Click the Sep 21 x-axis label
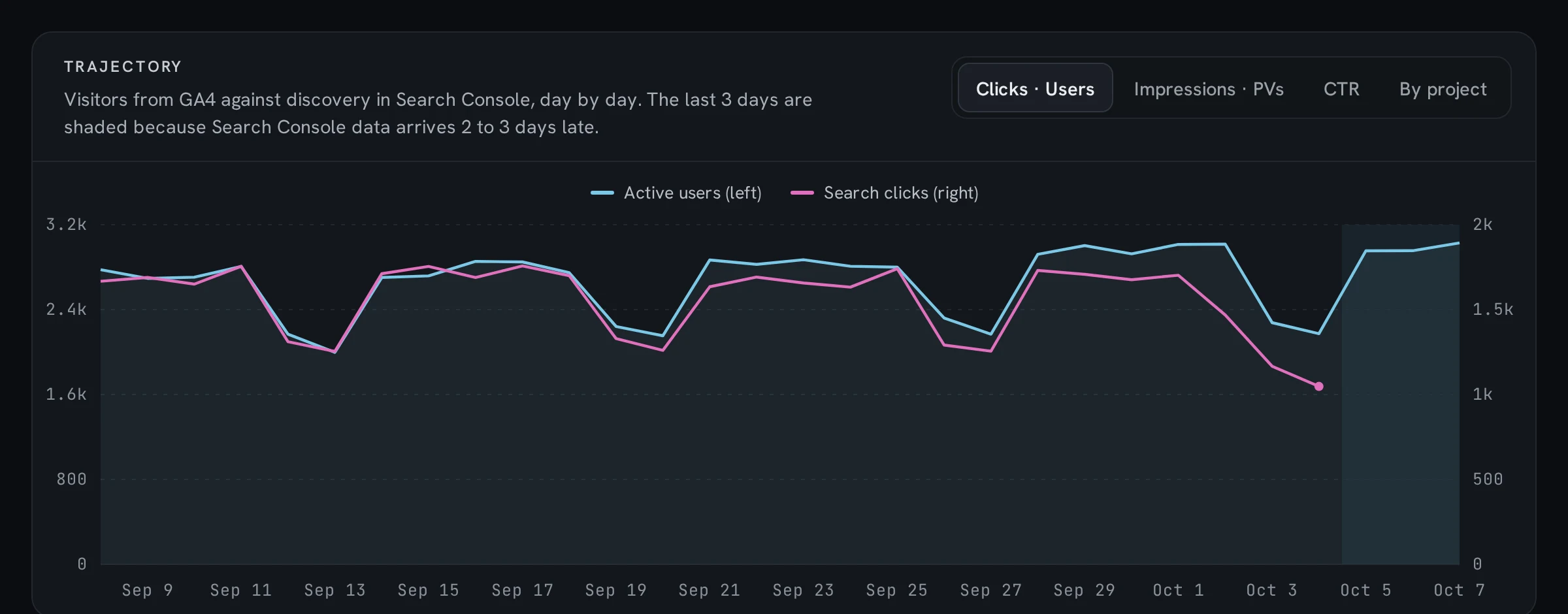Screen dimensions: 1568x614 (x=710, y=590)
